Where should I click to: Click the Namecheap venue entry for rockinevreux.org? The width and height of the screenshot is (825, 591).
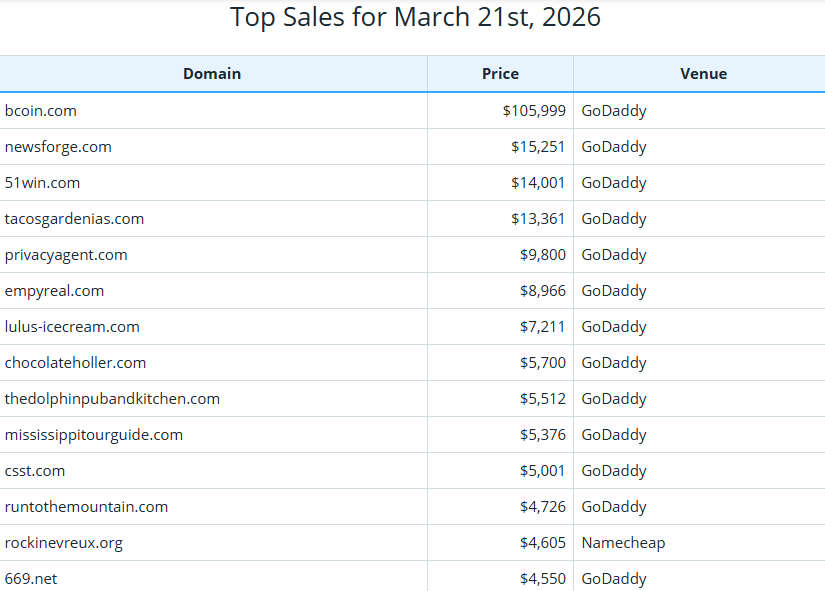623,542
